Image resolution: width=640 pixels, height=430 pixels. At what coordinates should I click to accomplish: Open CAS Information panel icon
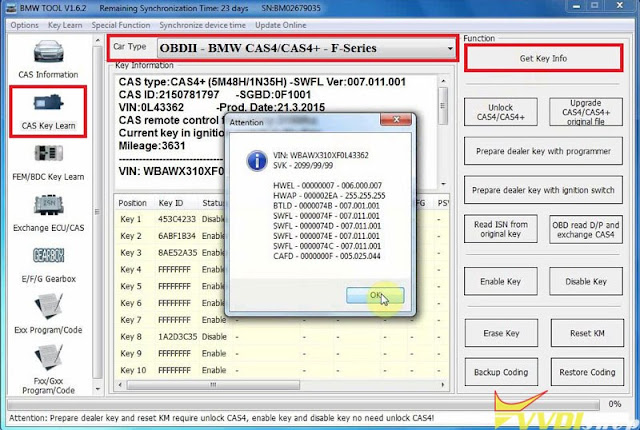click(49, 51)
